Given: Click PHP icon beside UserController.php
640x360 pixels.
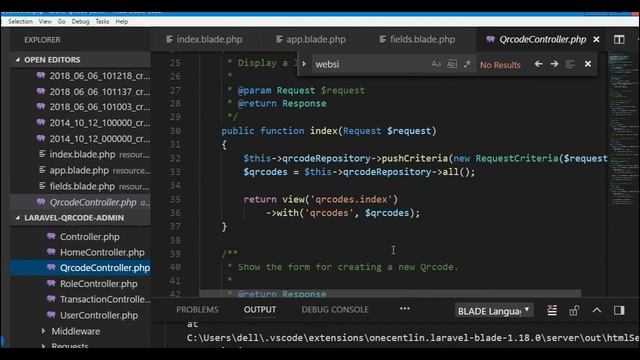Looking at the screenshot, I should 51,315.
